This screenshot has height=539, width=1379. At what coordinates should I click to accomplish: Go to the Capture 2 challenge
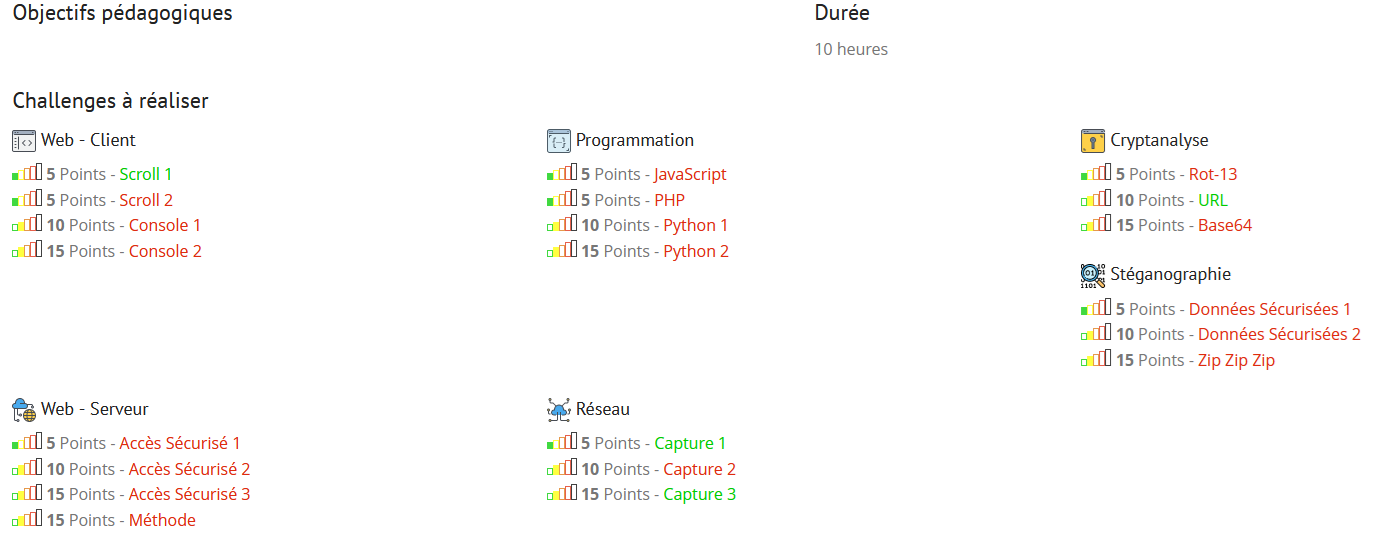click(x=699, y=469)
